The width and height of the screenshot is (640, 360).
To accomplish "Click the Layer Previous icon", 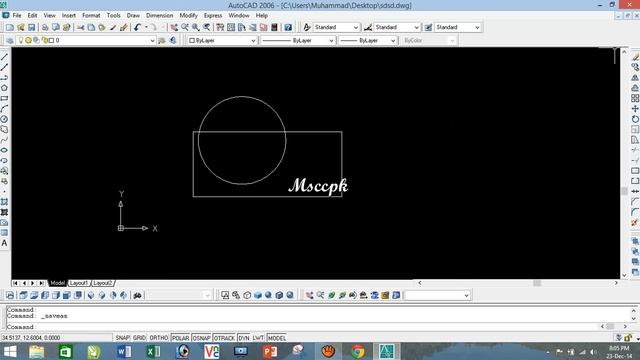I will pos(173,40).
